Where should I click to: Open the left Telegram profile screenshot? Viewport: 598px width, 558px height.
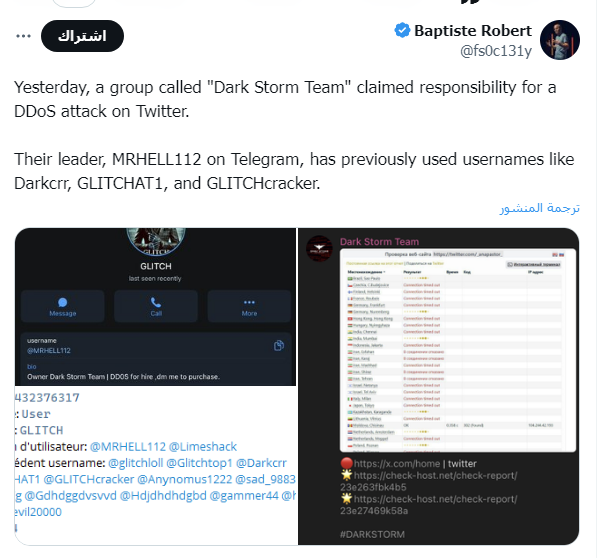[x=155, y=386]
